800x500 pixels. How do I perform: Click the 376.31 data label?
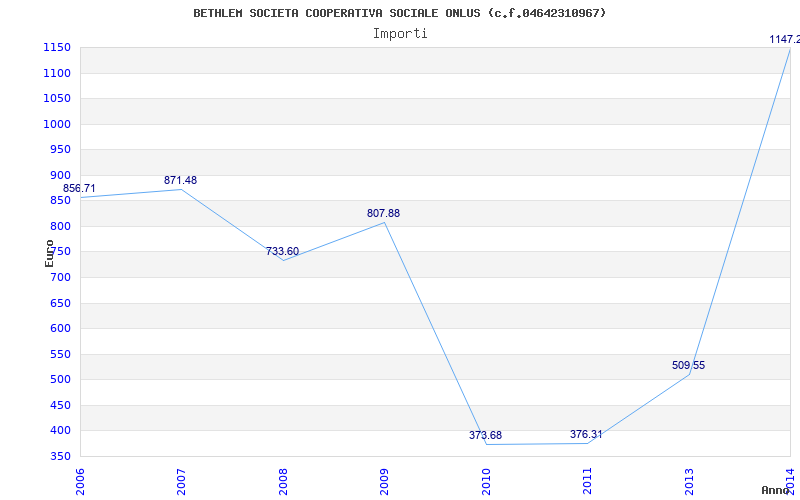pyautogui.click(x=586, y=434)
